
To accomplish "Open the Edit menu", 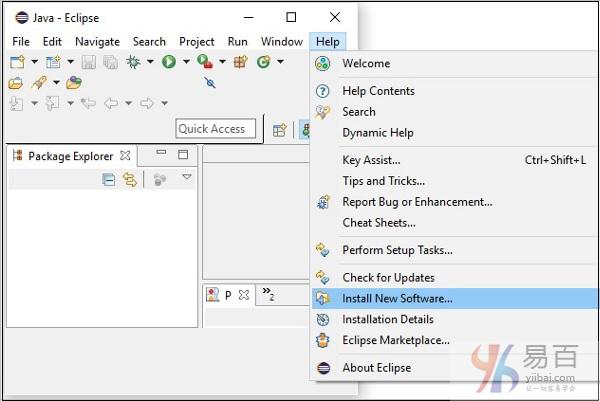I will click(52, 42).
